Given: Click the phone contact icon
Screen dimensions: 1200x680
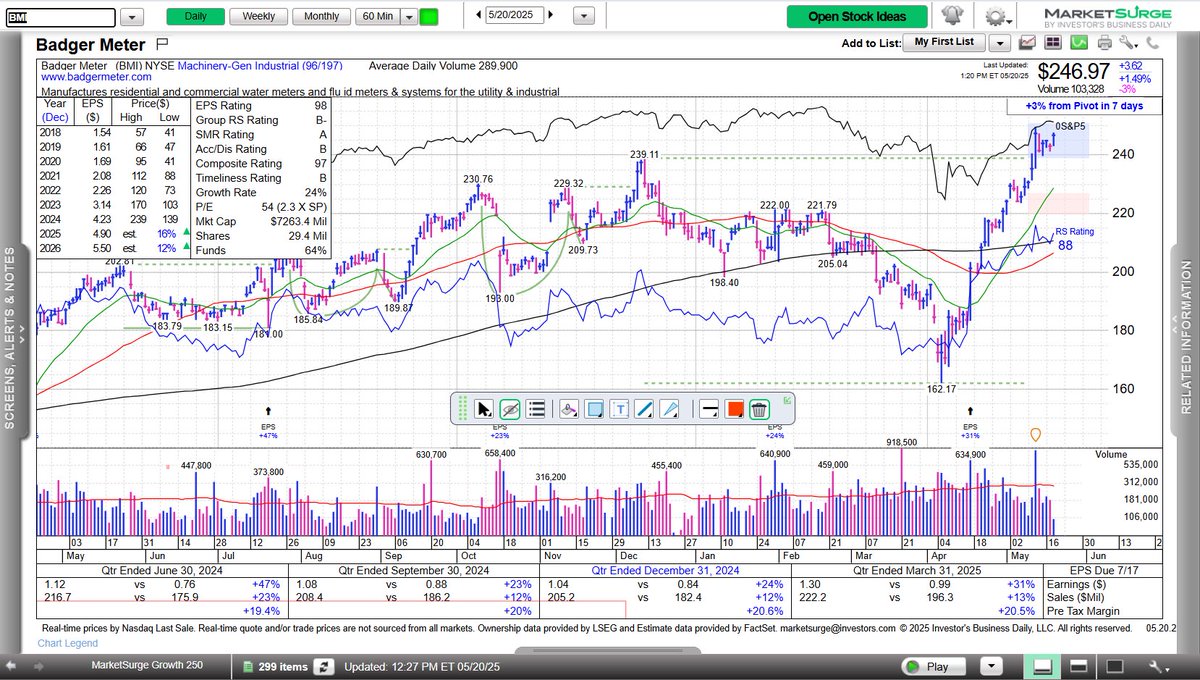Looking at the screenshot, I should point(1152,43).
